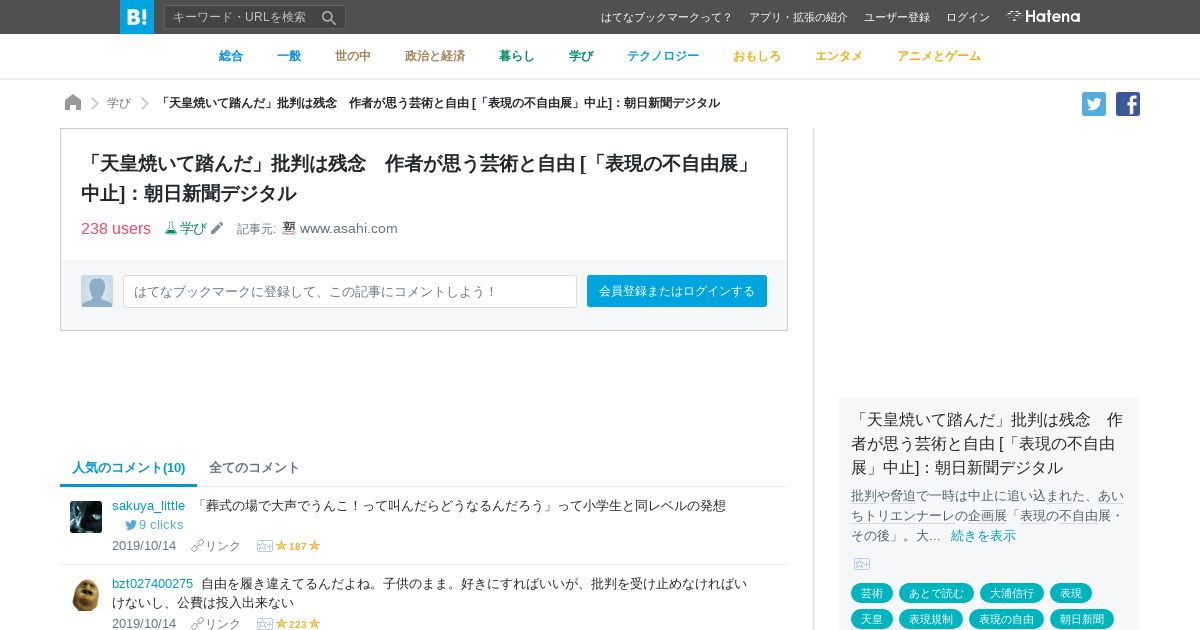The height and width of the screenshot is (630, 1200).
Task: Click the 朝日新聞 tag
Action: (x=1082, y=619)
